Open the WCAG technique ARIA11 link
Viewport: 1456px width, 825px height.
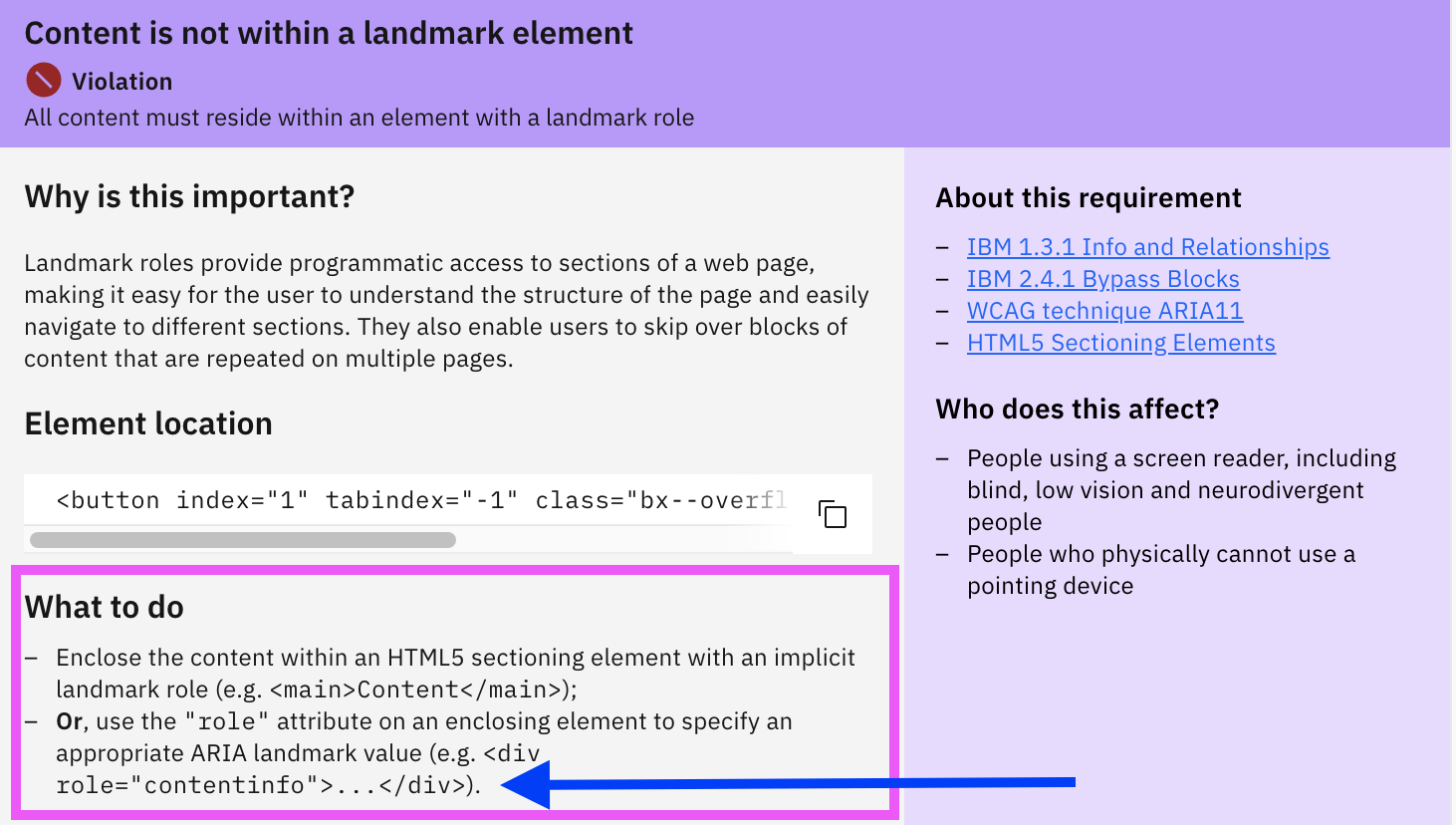1104,310
